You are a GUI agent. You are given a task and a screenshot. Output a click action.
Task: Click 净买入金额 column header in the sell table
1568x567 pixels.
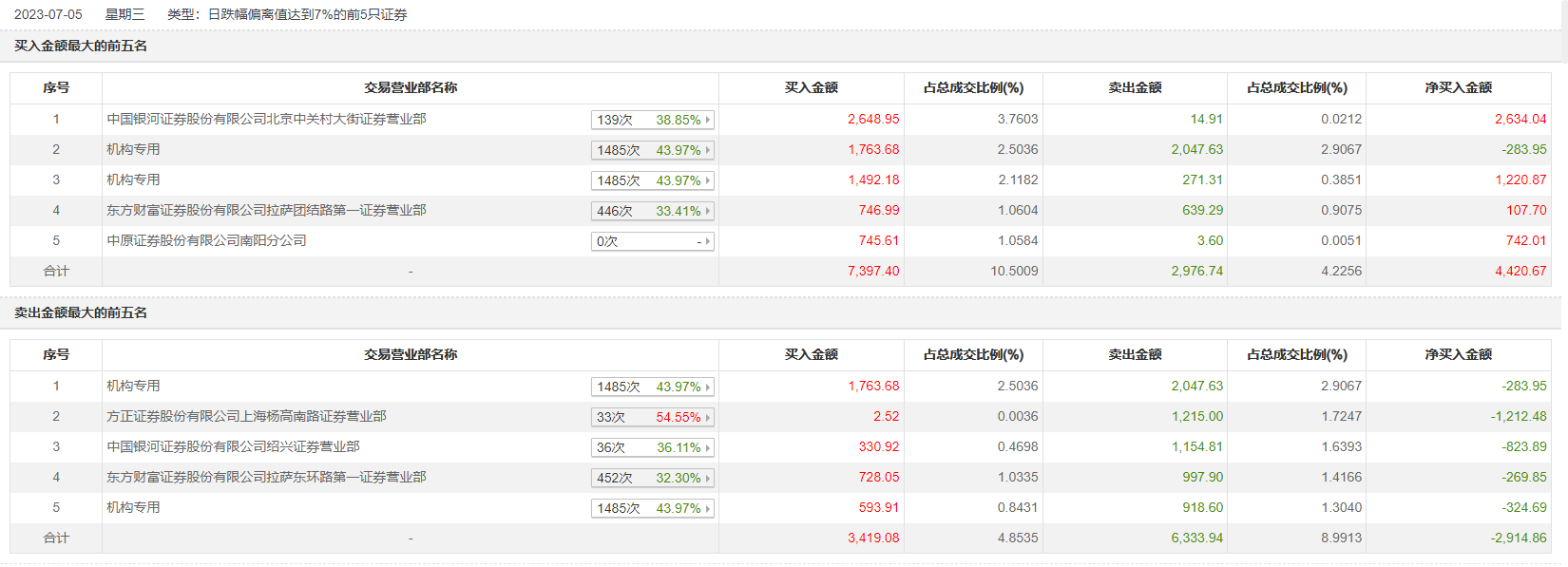coord(1458,354)
